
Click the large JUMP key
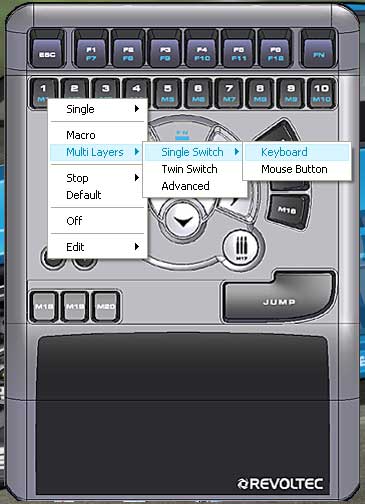point(279,298)
